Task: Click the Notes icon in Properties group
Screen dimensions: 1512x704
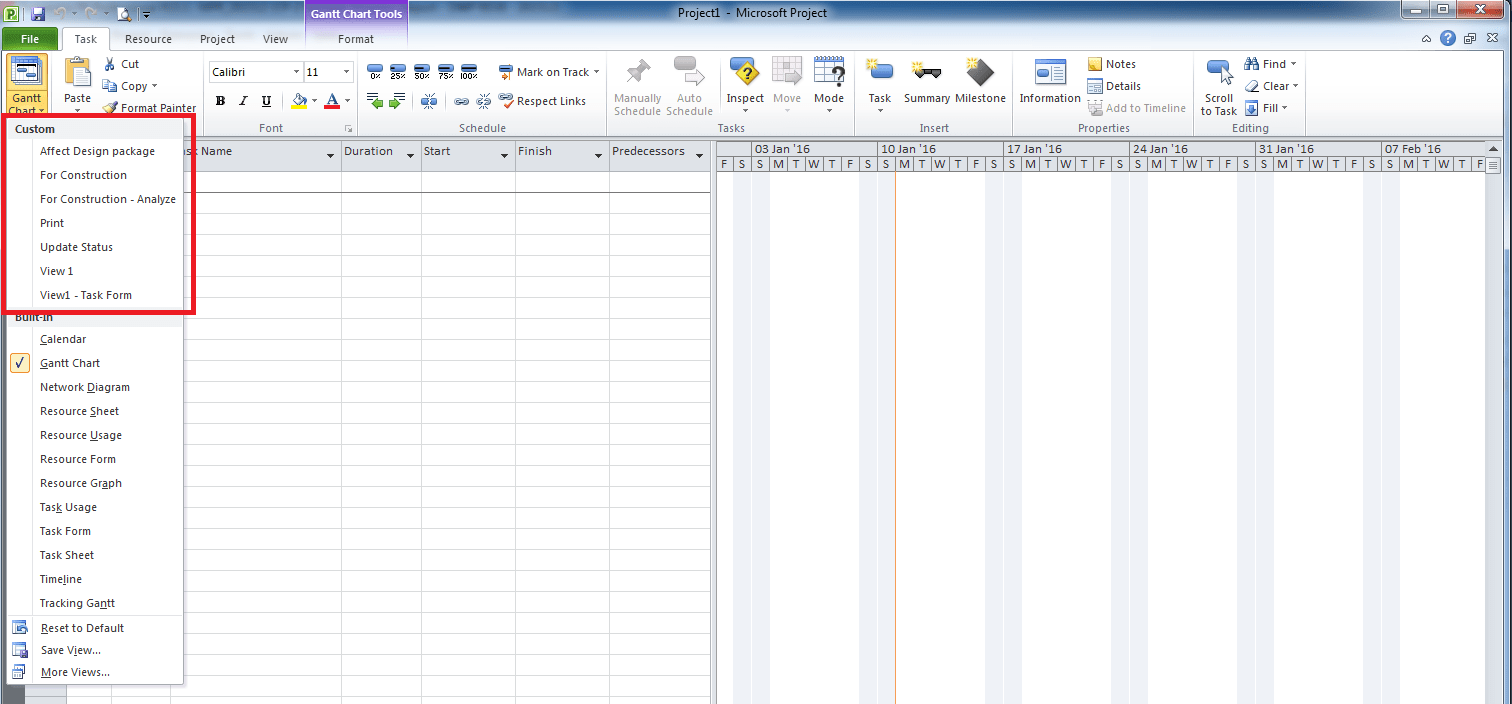Action: (1097, 63)
